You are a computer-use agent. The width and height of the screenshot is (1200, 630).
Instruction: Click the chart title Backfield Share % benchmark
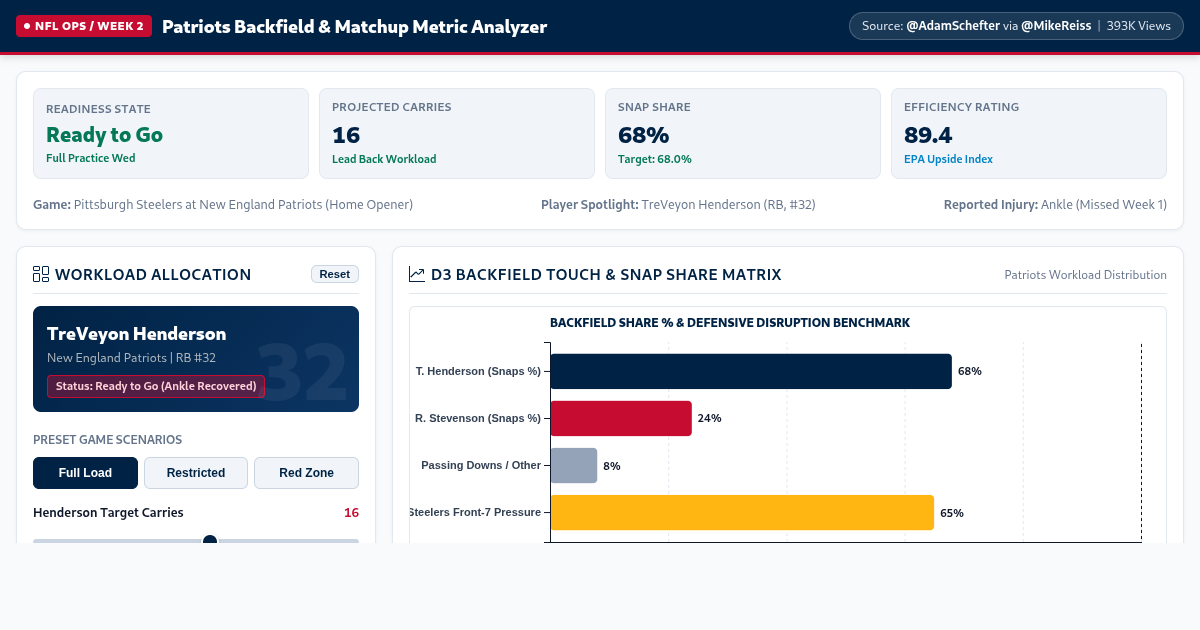(730, 323)
